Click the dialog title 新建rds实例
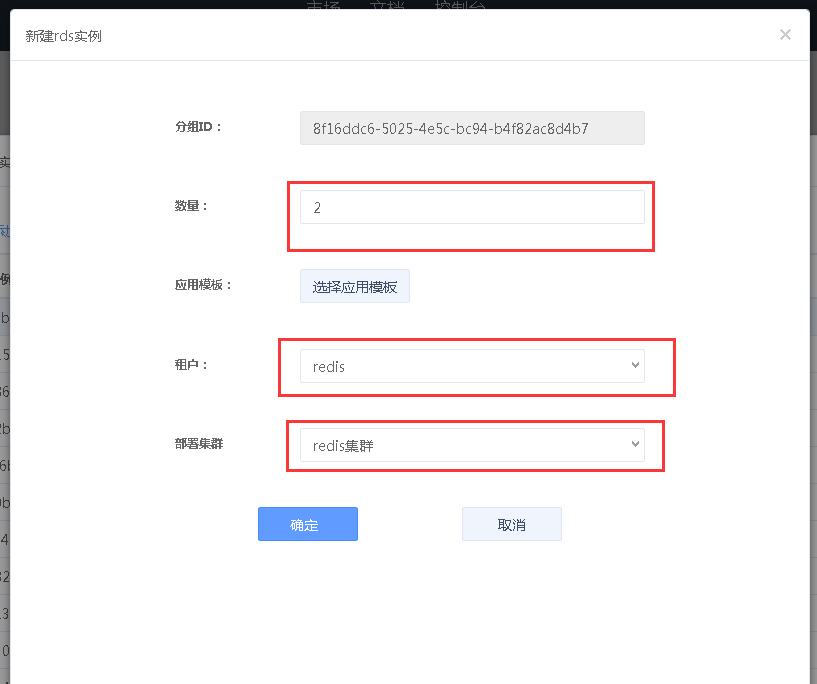 point(63,37)
